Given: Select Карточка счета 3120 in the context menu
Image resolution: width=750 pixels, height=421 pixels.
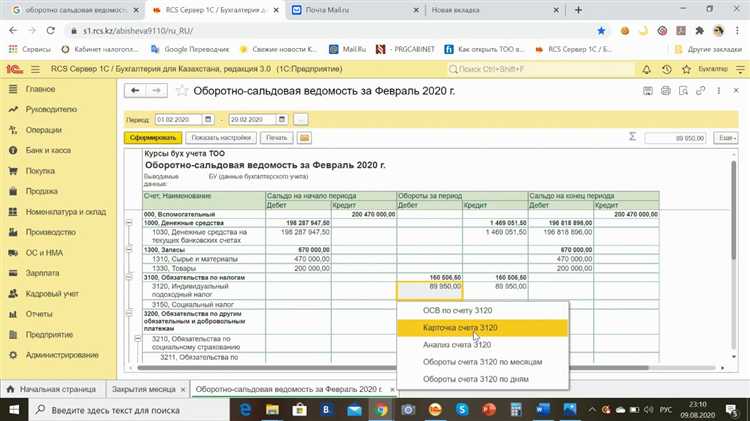Looking at the screenshot, I should pos(483,328).
